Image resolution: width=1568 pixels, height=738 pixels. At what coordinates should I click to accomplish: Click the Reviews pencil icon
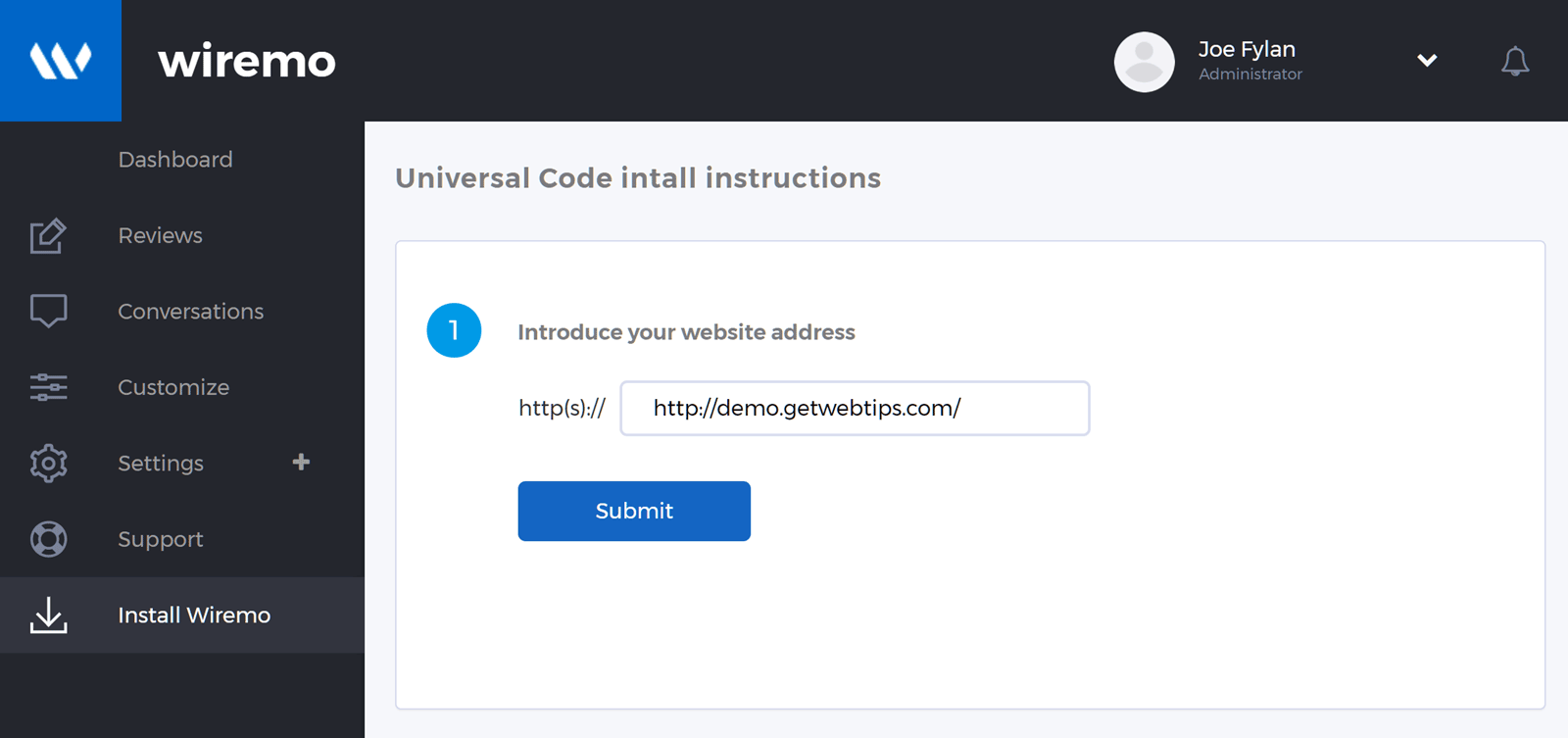point(48,235)
